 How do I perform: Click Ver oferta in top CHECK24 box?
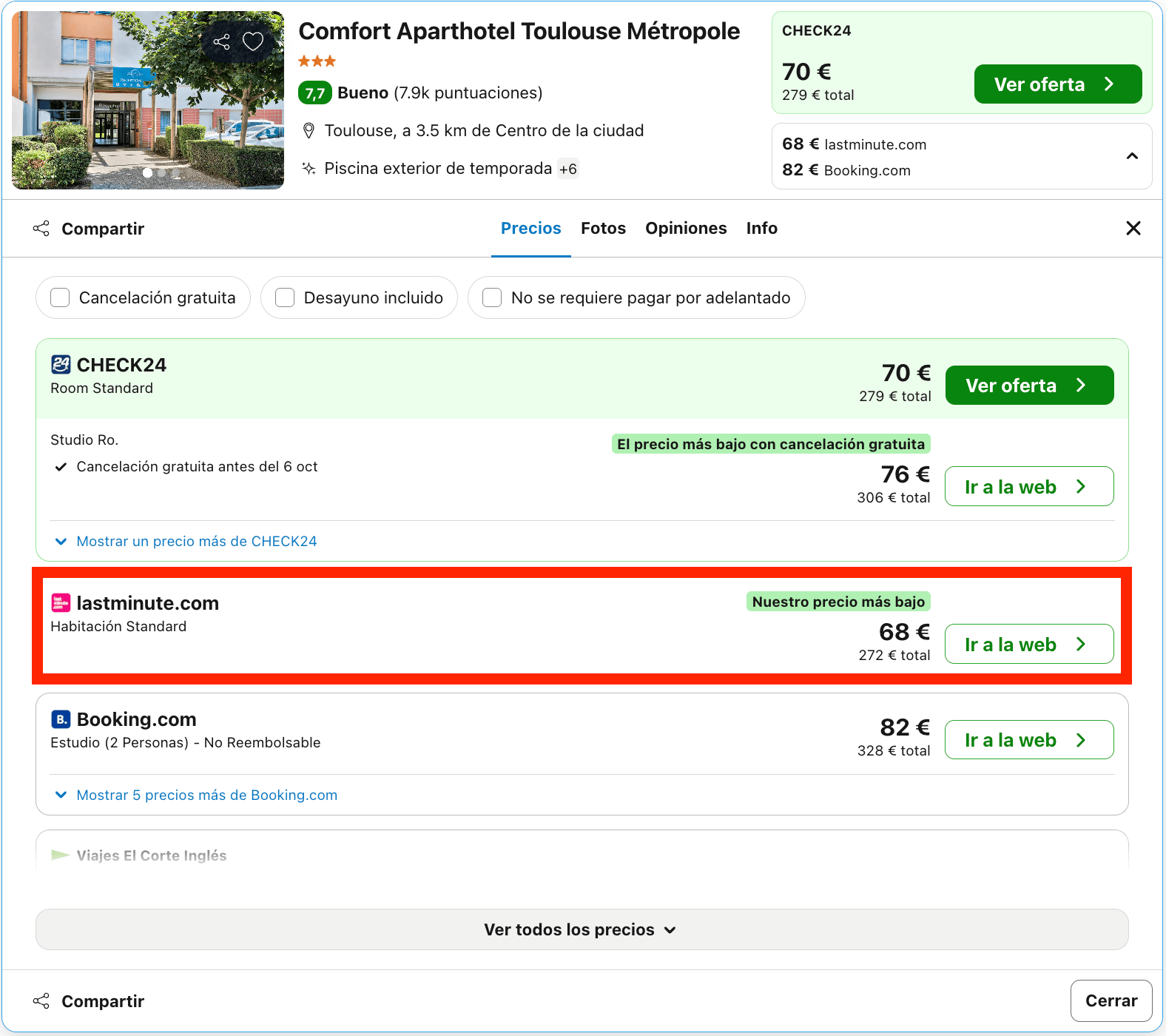pos(1058,84)
